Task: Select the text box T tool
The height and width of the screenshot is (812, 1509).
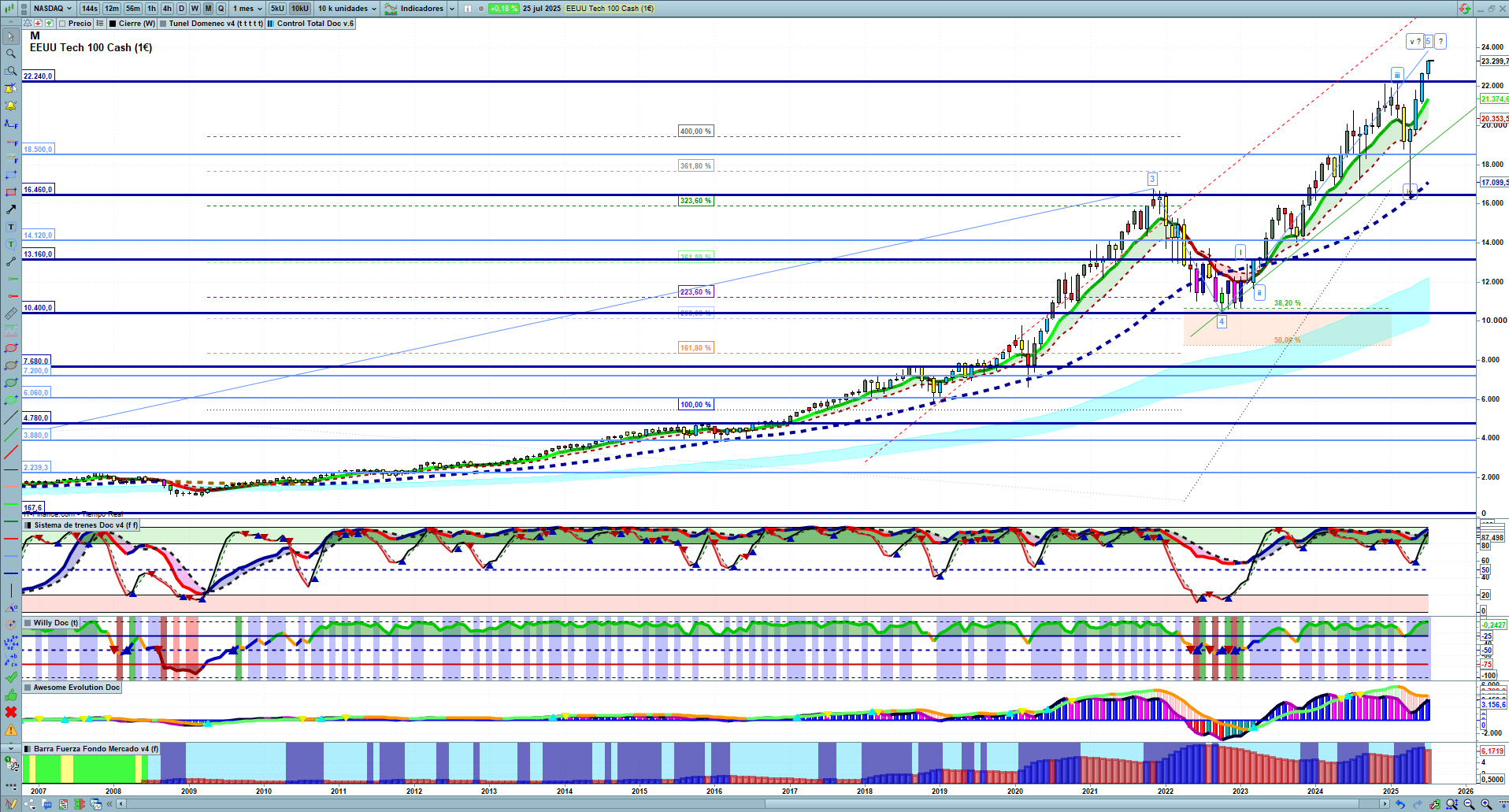Action: pos(10,227)
